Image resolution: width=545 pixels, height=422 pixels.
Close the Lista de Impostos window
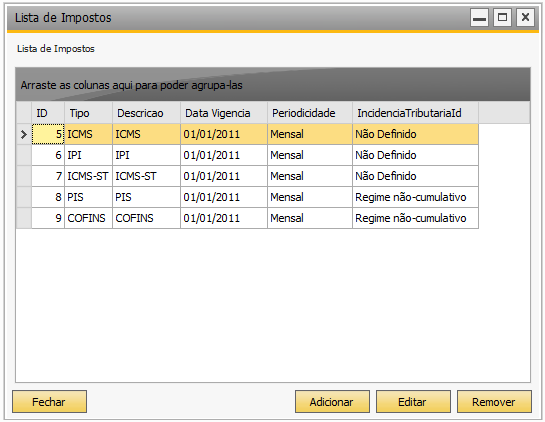pos(525,17)
